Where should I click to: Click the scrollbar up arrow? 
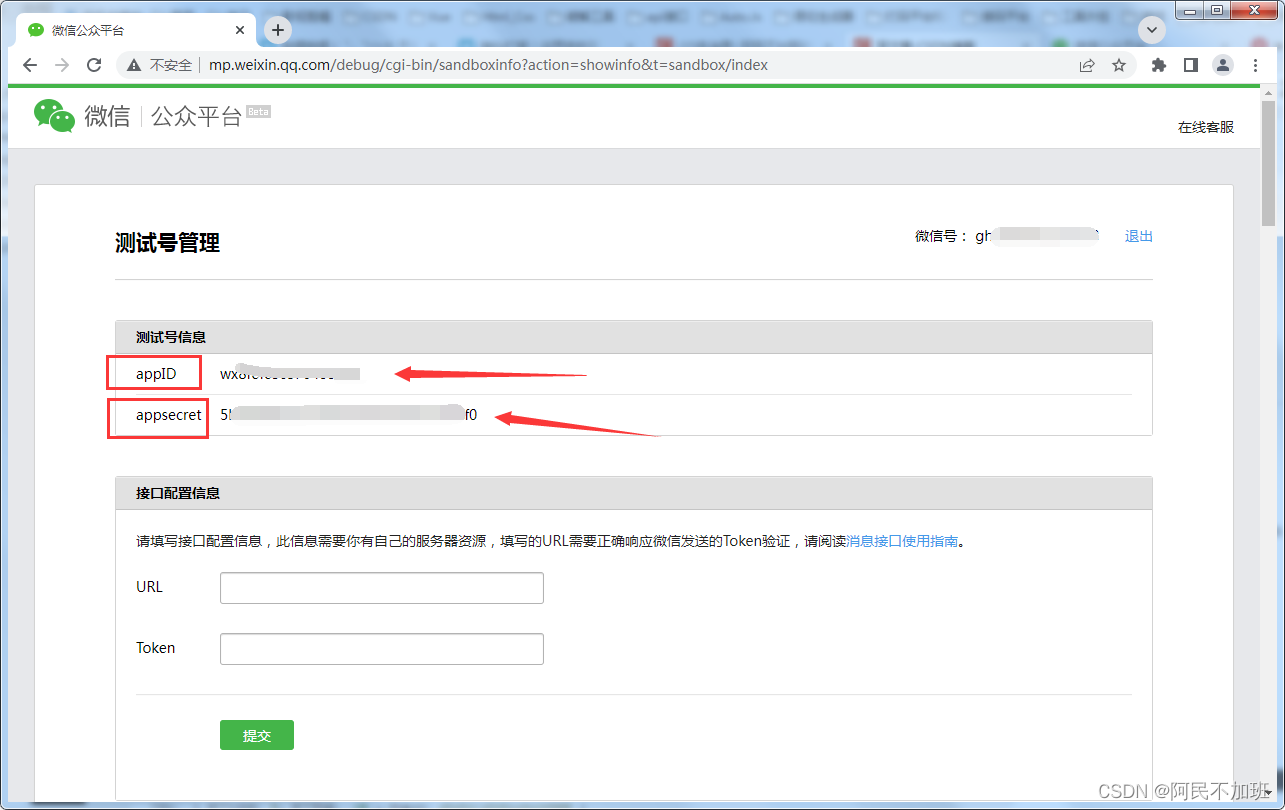click(1268, 93)
